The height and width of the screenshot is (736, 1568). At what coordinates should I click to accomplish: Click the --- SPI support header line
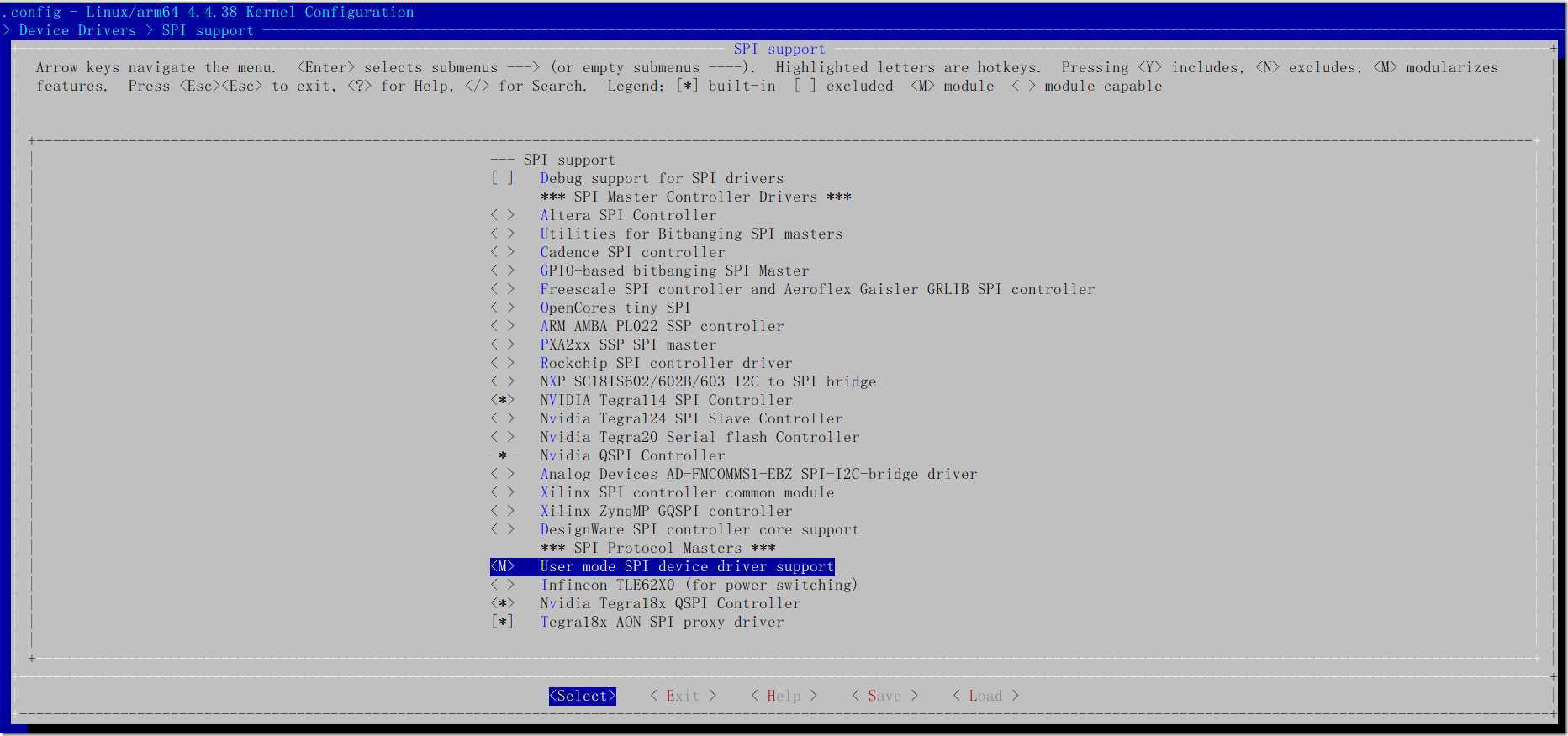click(x=552, y=160)
